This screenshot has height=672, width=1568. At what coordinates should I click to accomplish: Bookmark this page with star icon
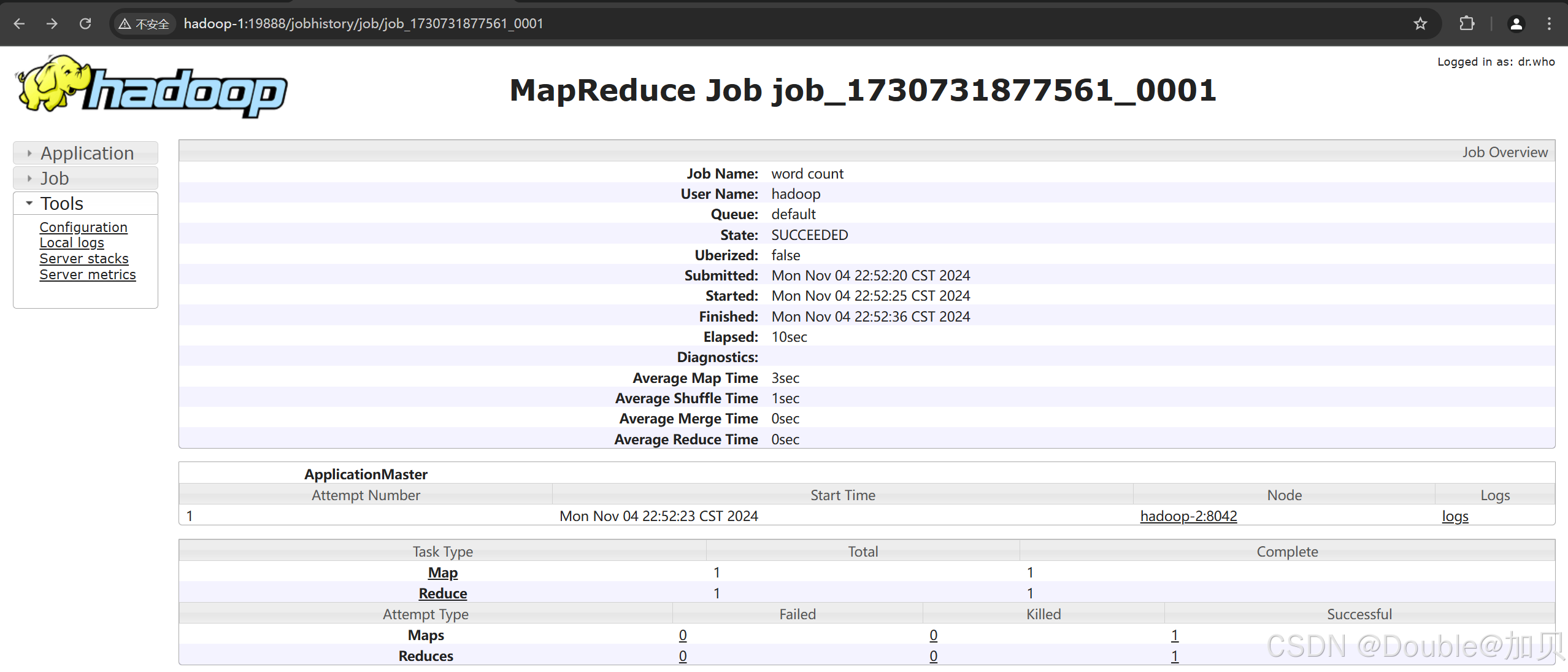tap(1420, 23)
